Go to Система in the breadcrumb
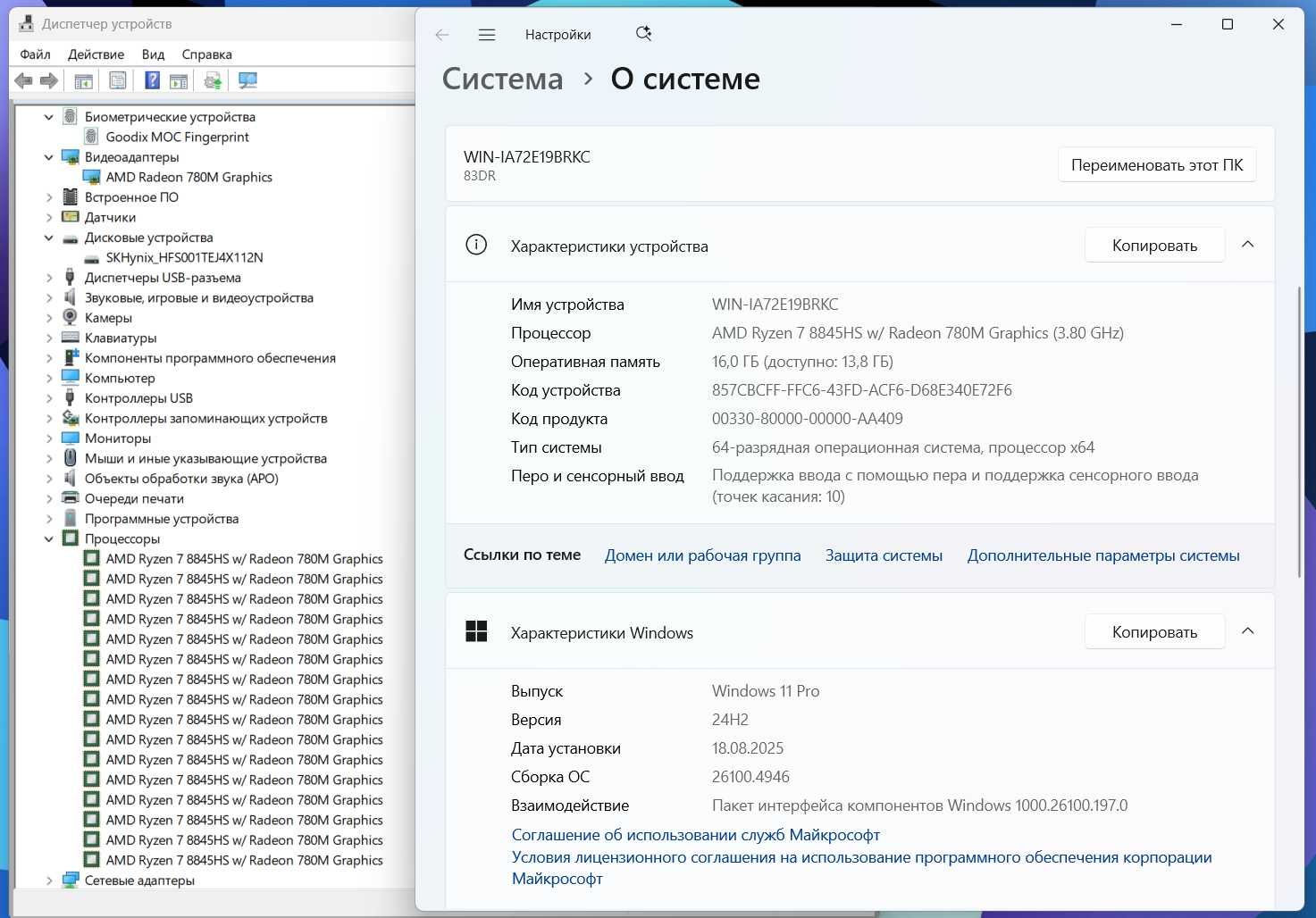The width and height of the screenshot is (1316, 918). (502, 79)
